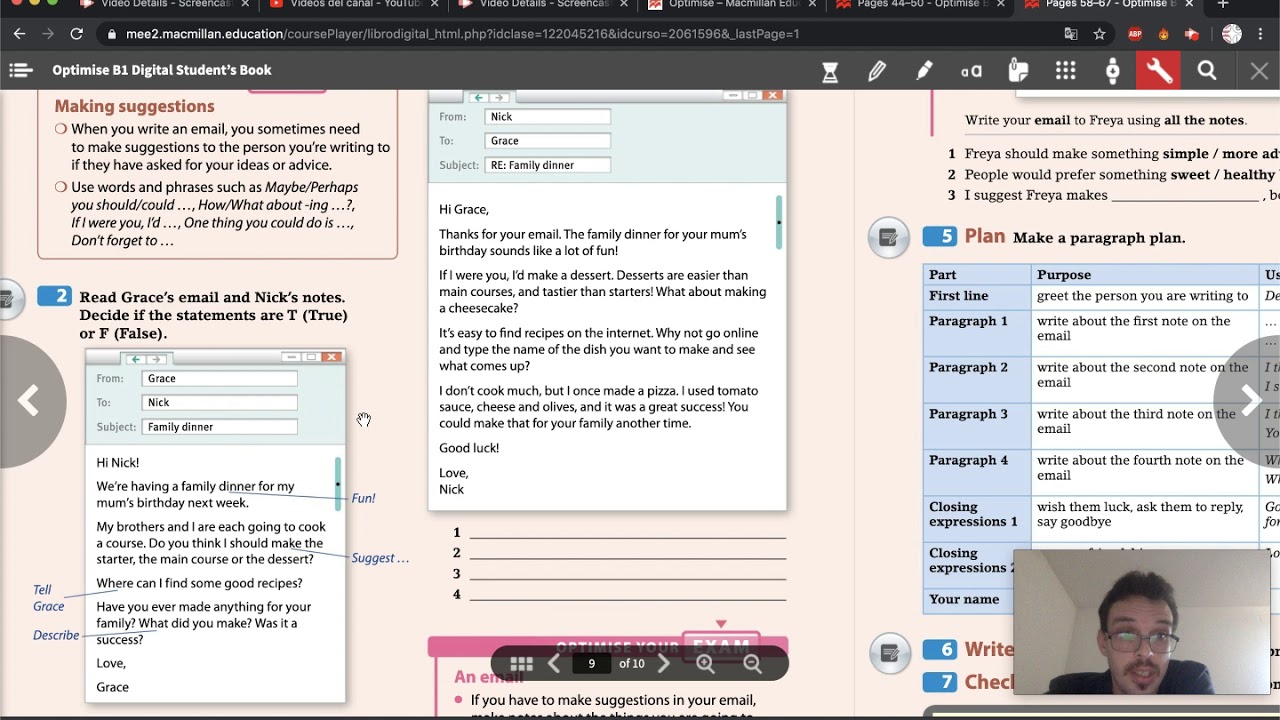The image size is (1280, 720).
Task: Open page thumbnails grid in pager
Action: click(521, 664)
